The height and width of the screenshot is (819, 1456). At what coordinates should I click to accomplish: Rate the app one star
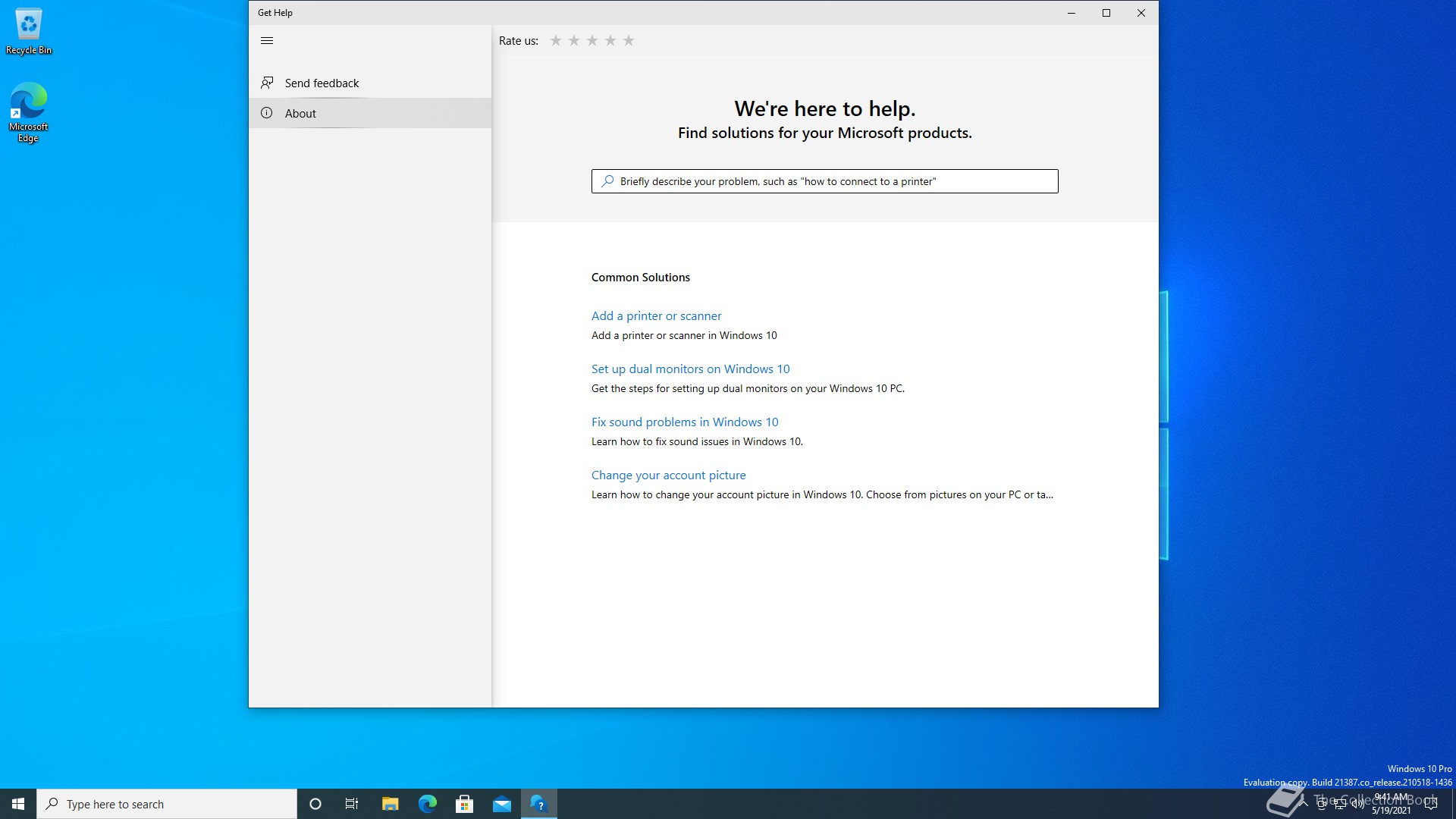(556, 41)
